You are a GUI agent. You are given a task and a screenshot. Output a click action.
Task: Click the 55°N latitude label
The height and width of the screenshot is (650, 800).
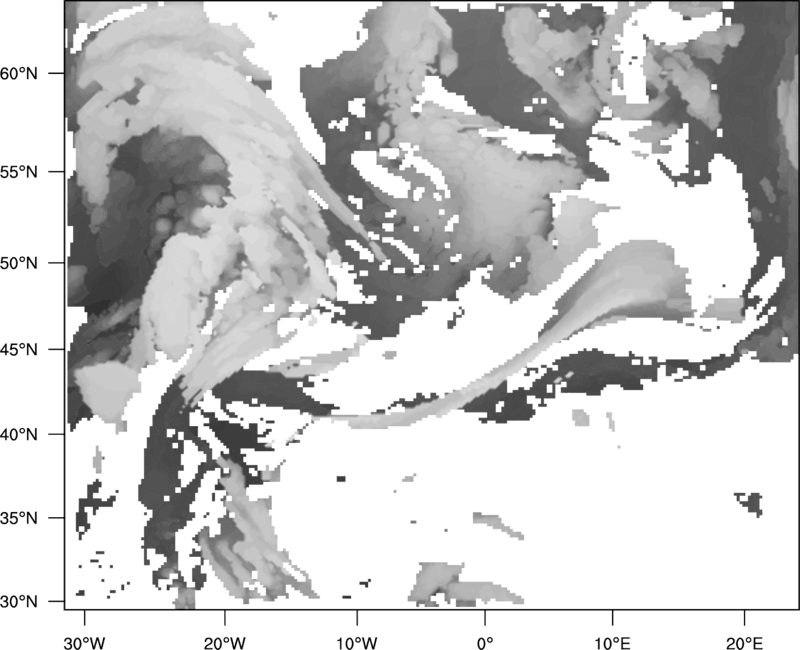(19, 172)
